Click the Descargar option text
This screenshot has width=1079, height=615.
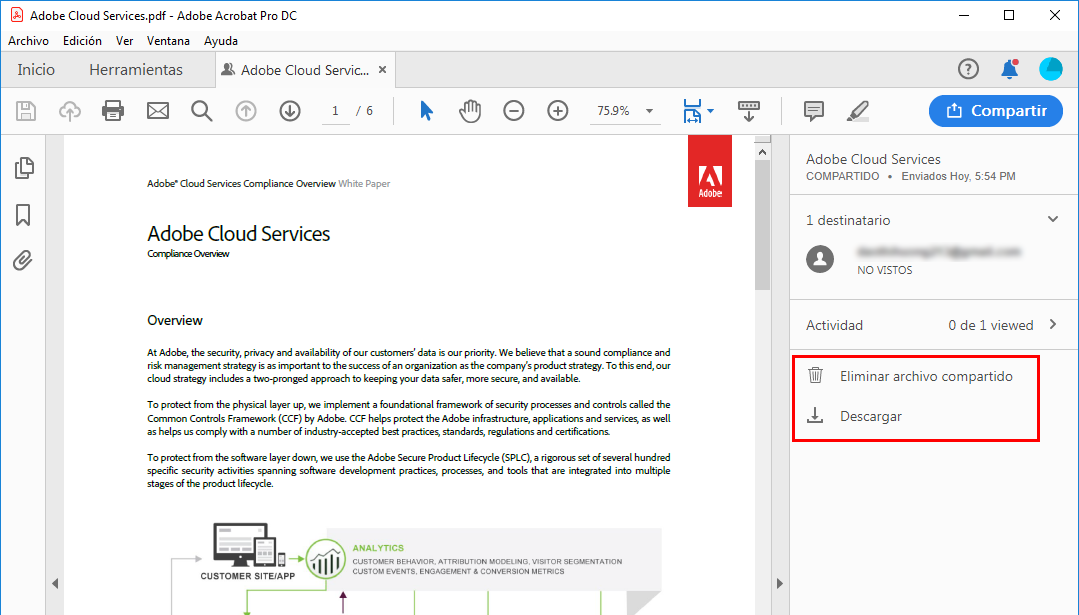click(x=870, y=416)
